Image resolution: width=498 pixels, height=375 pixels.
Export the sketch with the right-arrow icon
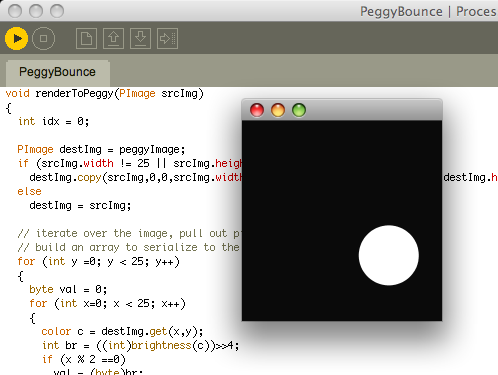[167, 39]
